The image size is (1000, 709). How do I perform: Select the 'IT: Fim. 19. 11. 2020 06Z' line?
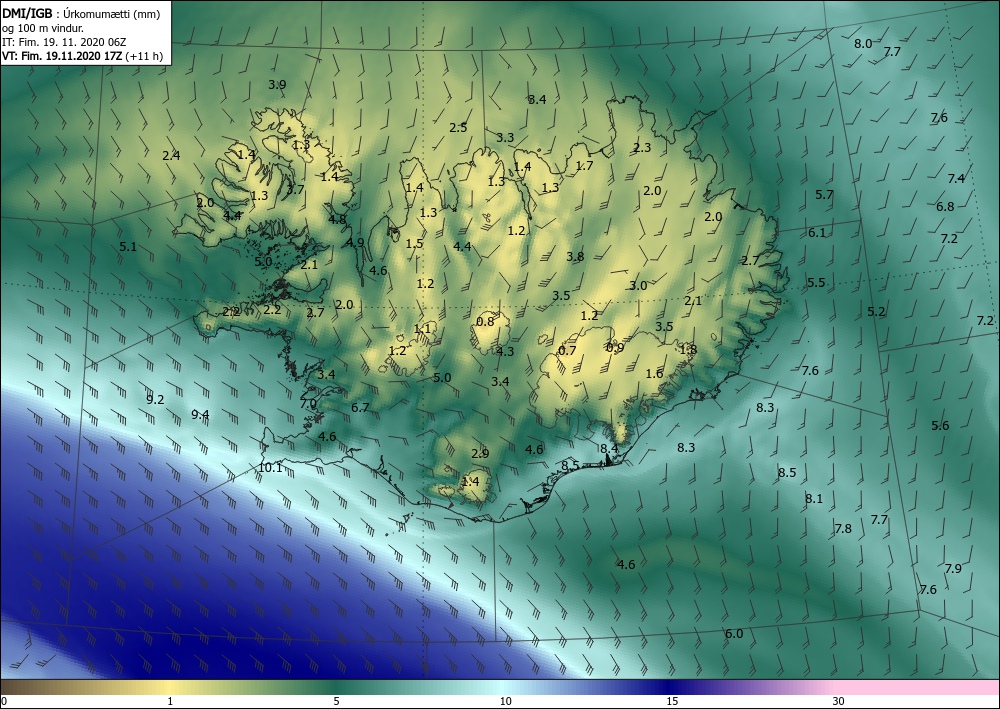pos(64,42)
